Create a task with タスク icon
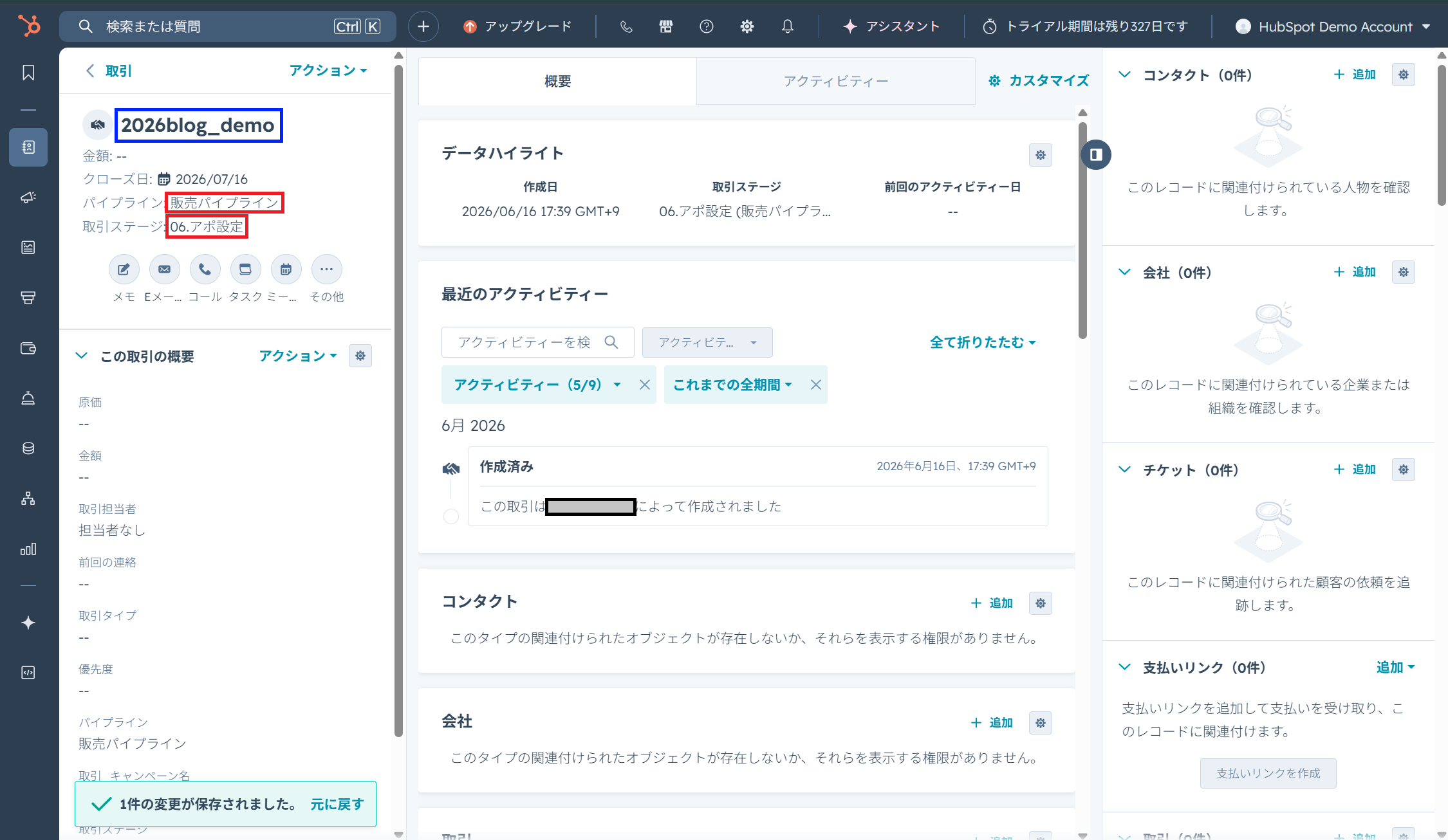 245,269
